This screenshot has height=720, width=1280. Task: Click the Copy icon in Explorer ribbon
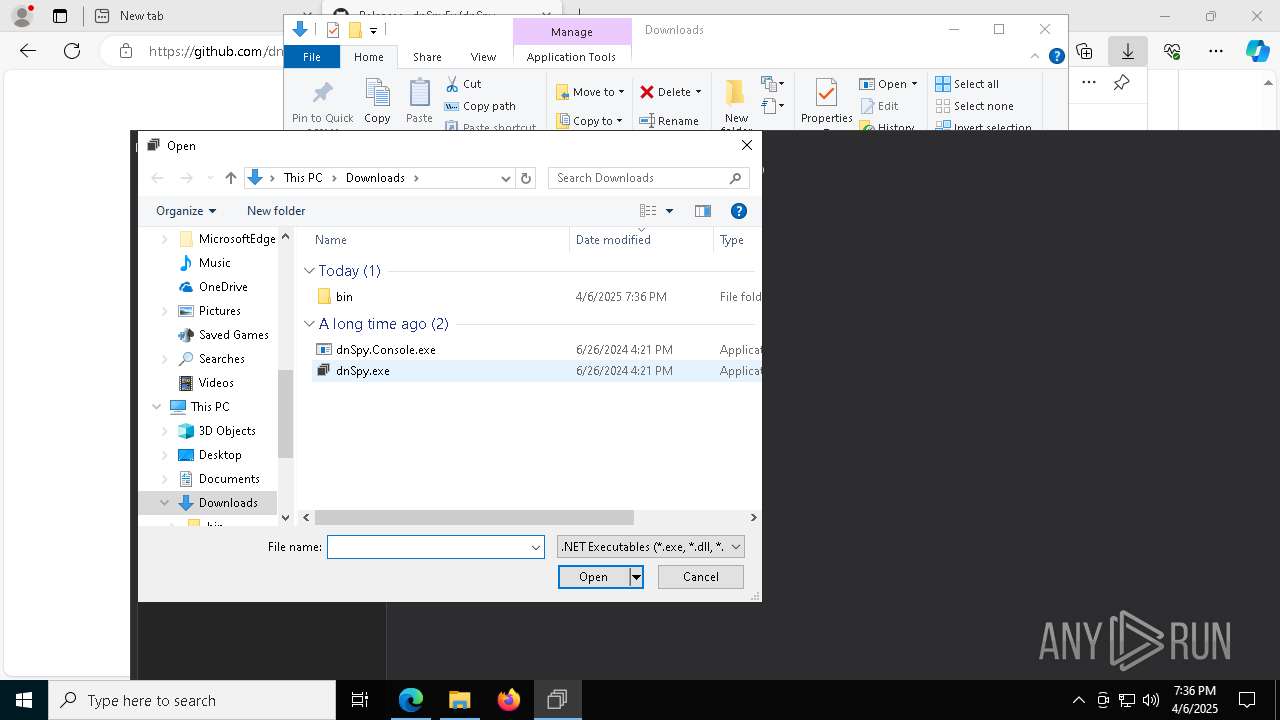[377, 101]
